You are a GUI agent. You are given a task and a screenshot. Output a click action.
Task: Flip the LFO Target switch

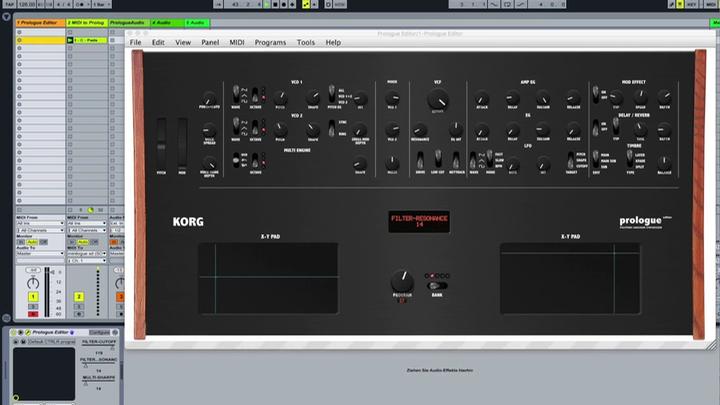[x=571, y=161]
